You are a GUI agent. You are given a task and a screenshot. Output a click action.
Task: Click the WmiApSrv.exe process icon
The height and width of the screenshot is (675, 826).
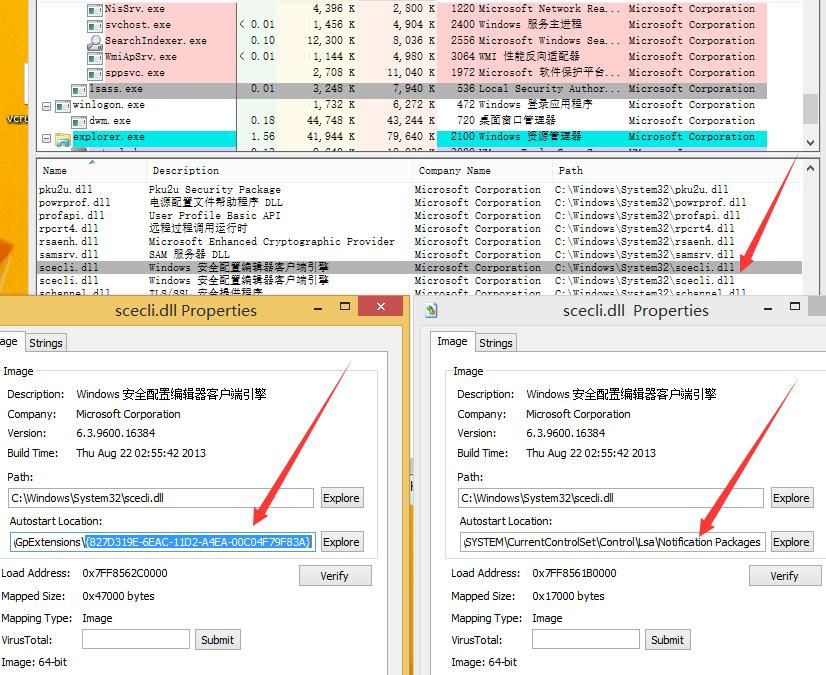point(95,57)
